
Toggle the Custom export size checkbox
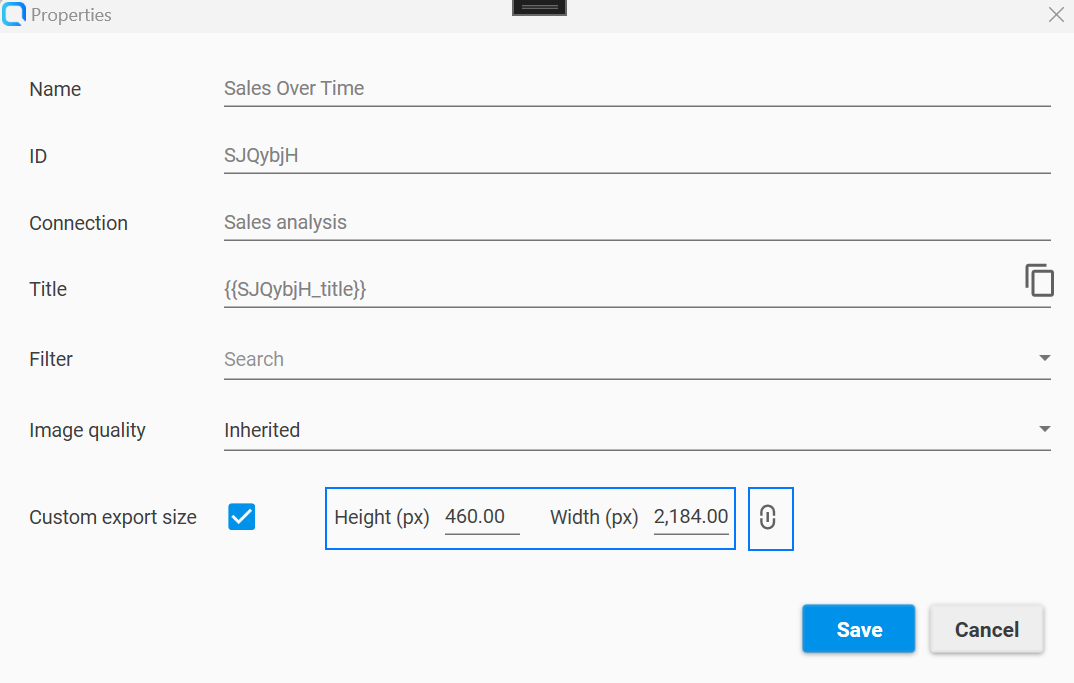coord(241,517)
